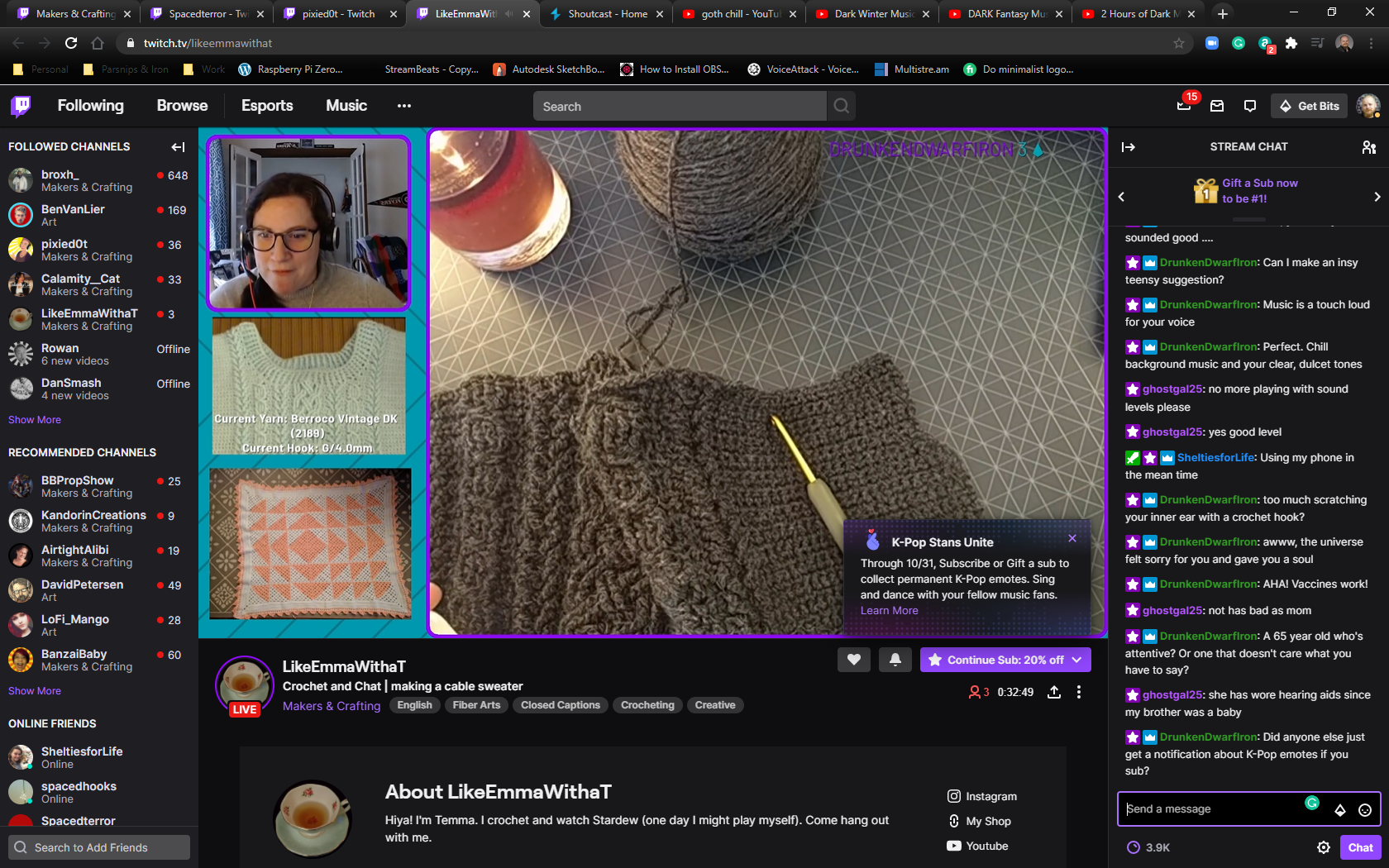Open the user avatar menu
This screenshot has width=1389, height=868.
coord(1368,106)
